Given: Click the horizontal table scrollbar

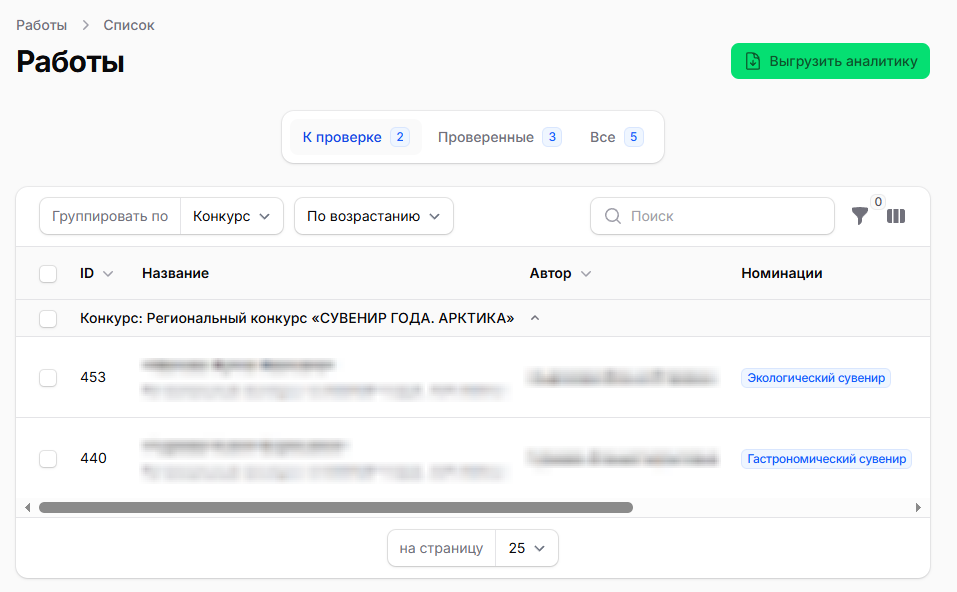Looking at the screenshot, I should (x=336, y=508).
